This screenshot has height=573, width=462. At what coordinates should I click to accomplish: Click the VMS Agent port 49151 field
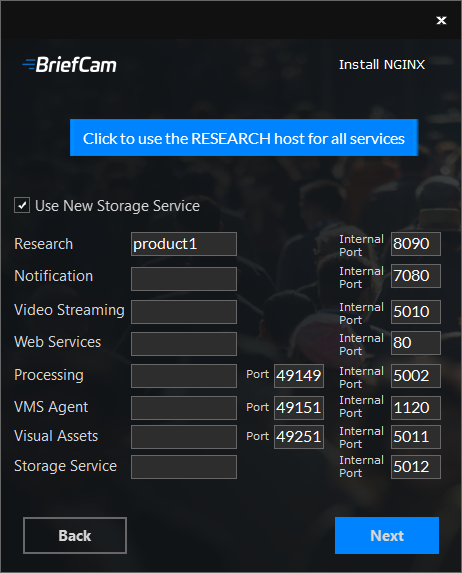tap(299, 408)
